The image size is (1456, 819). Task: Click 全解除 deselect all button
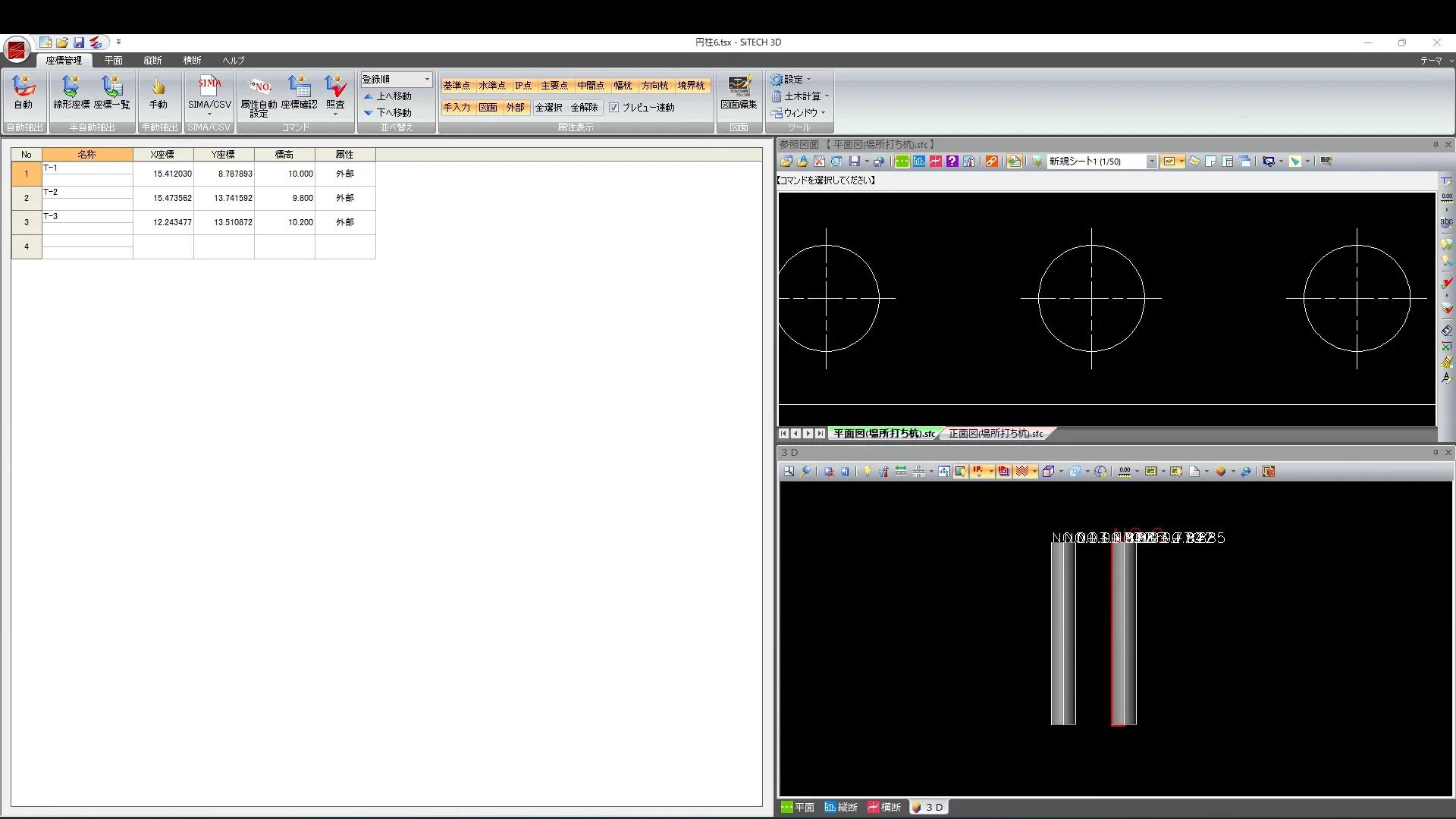pyautogui.click(x=585, y=108)
